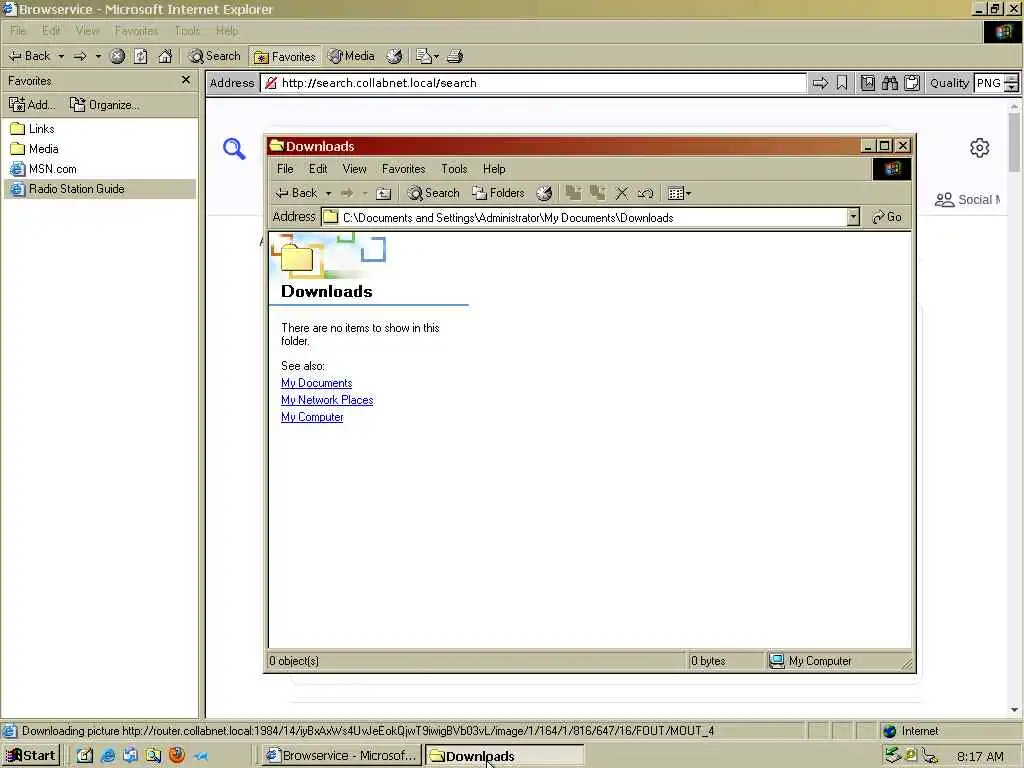Open Favorites menu in Downloads window
Viewport: 1024px width, 768px height.
pyautogui.click(x=404, y=169)
